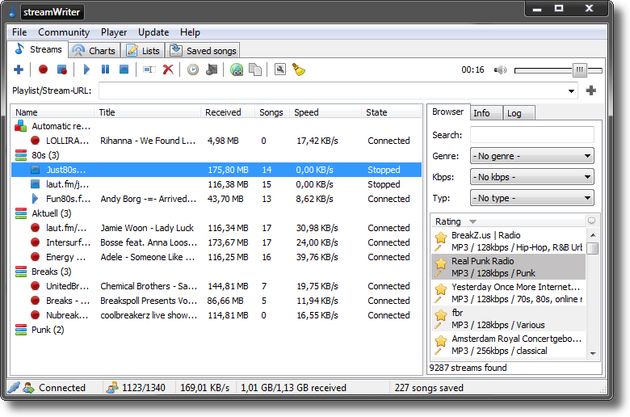
Task: Select Amsterdam Royal Concertgebouw station
Action: coord(509,344)
